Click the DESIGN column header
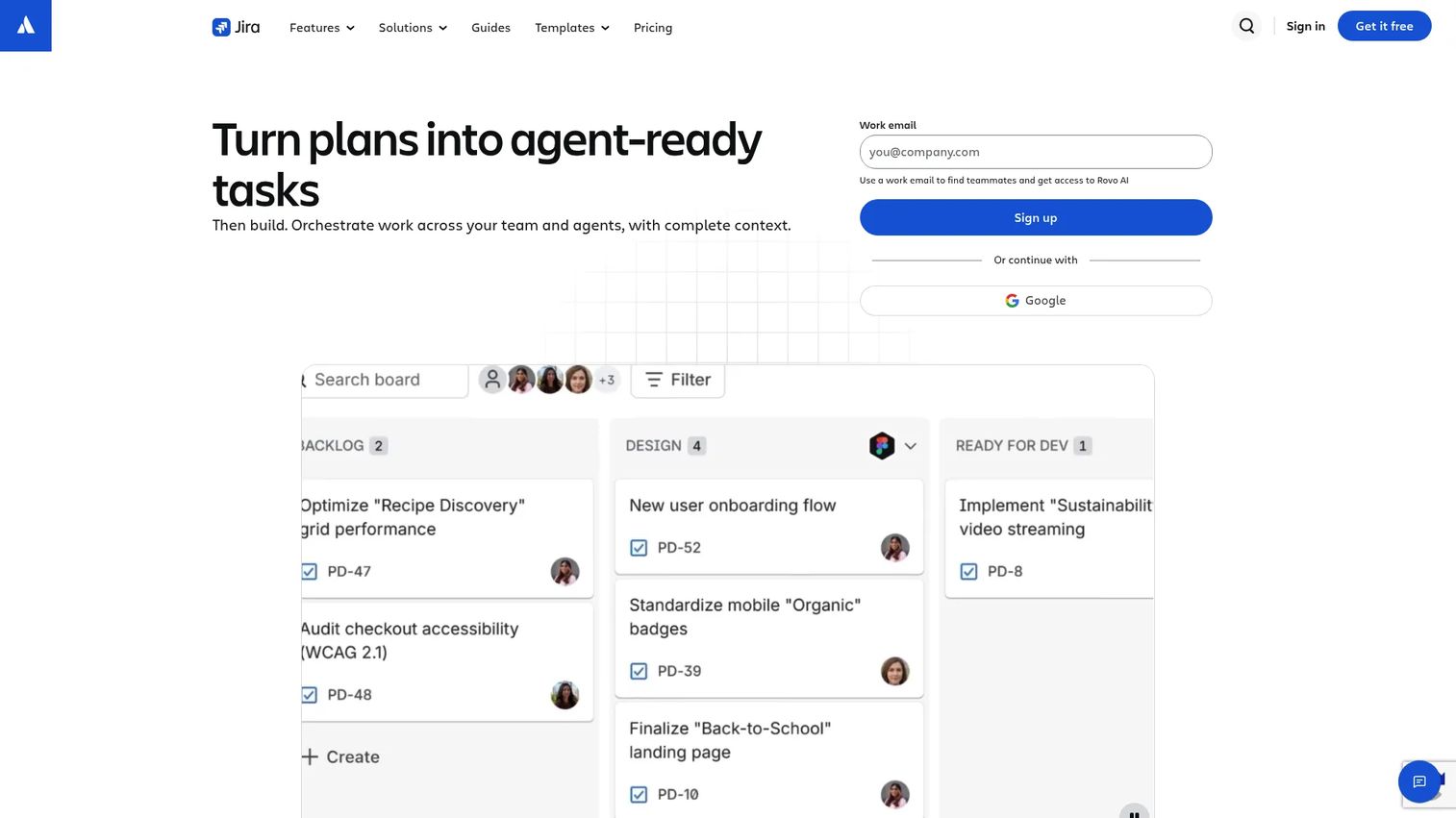Screen dimensions: 1456x818 coord(653,446)
